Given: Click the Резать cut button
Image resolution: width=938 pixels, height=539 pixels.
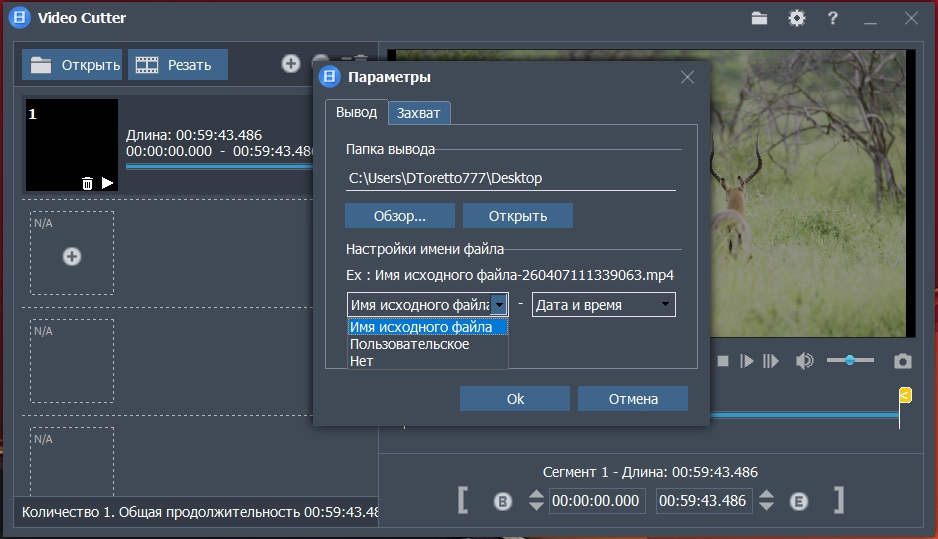Looking at the screenshot, I should 178,65.
